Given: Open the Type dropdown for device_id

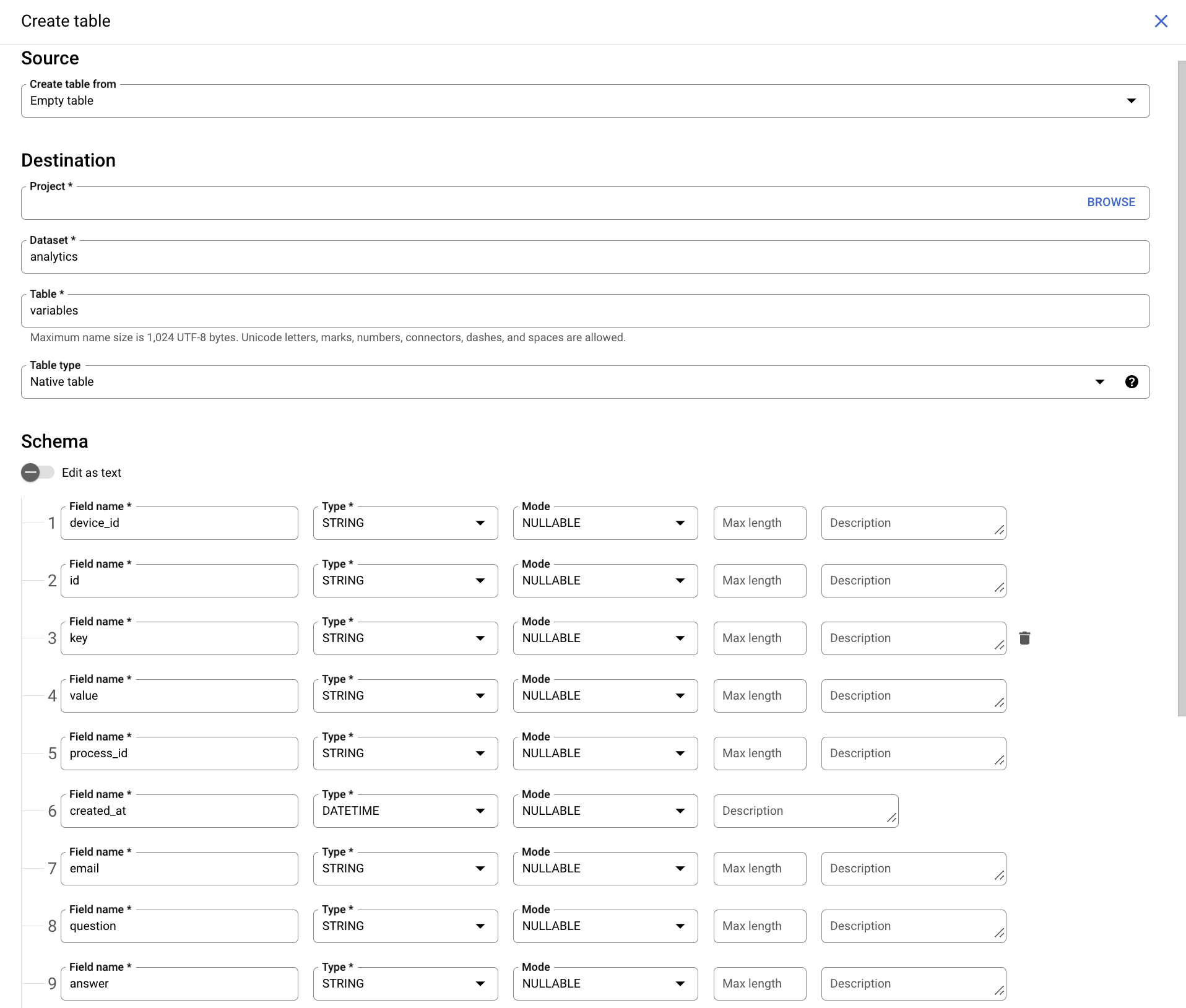Looking at the screenshot, I should pos(480,523).
